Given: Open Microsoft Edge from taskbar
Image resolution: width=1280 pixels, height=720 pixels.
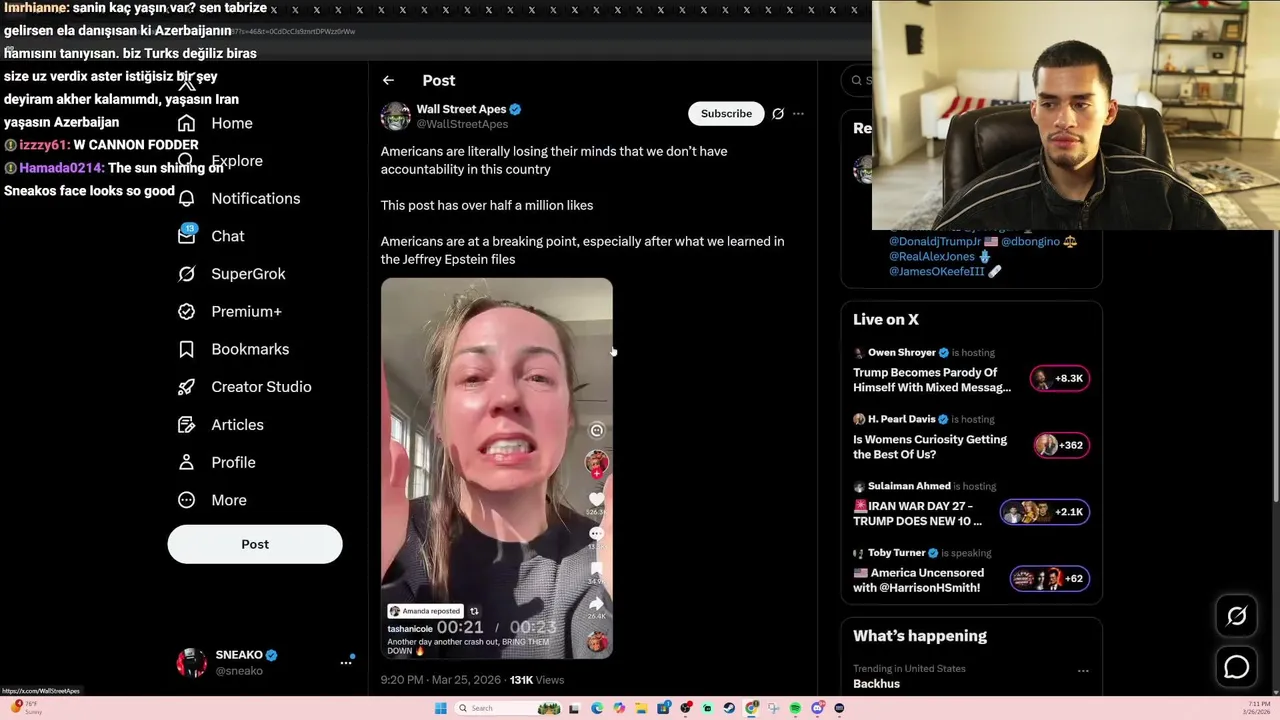Looking at the screenshot, I should (597, 708).
